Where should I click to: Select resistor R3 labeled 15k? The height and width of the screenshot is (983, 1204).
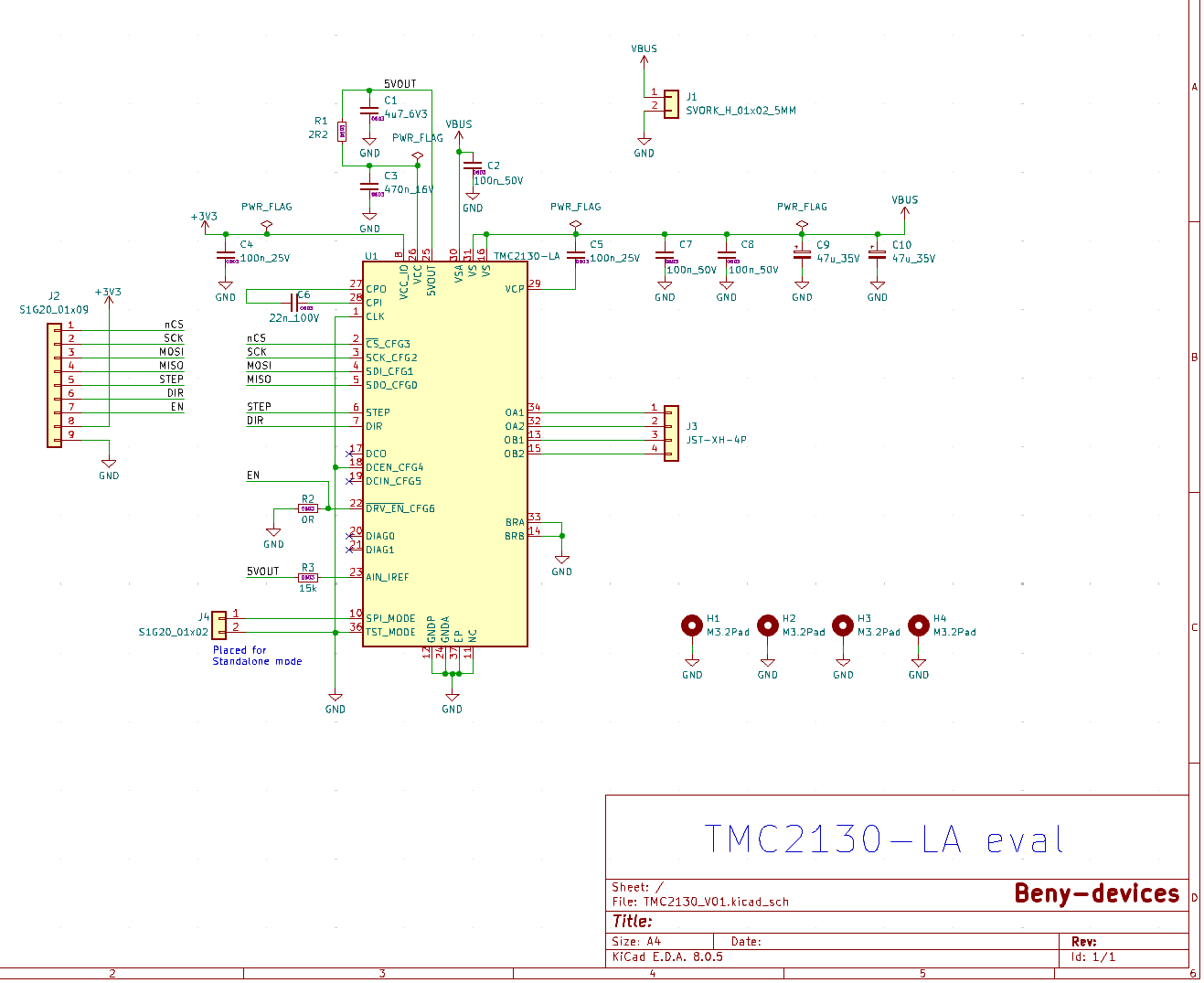308,576
